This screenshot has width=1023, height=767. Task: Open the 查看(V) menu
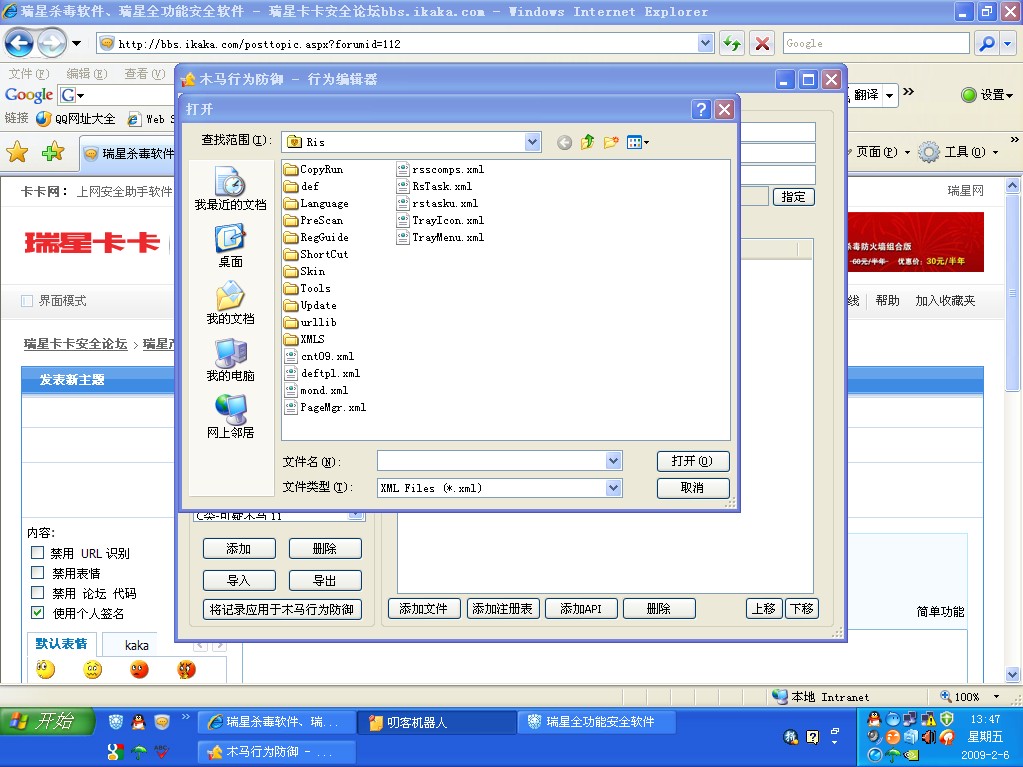coord(145,74)
